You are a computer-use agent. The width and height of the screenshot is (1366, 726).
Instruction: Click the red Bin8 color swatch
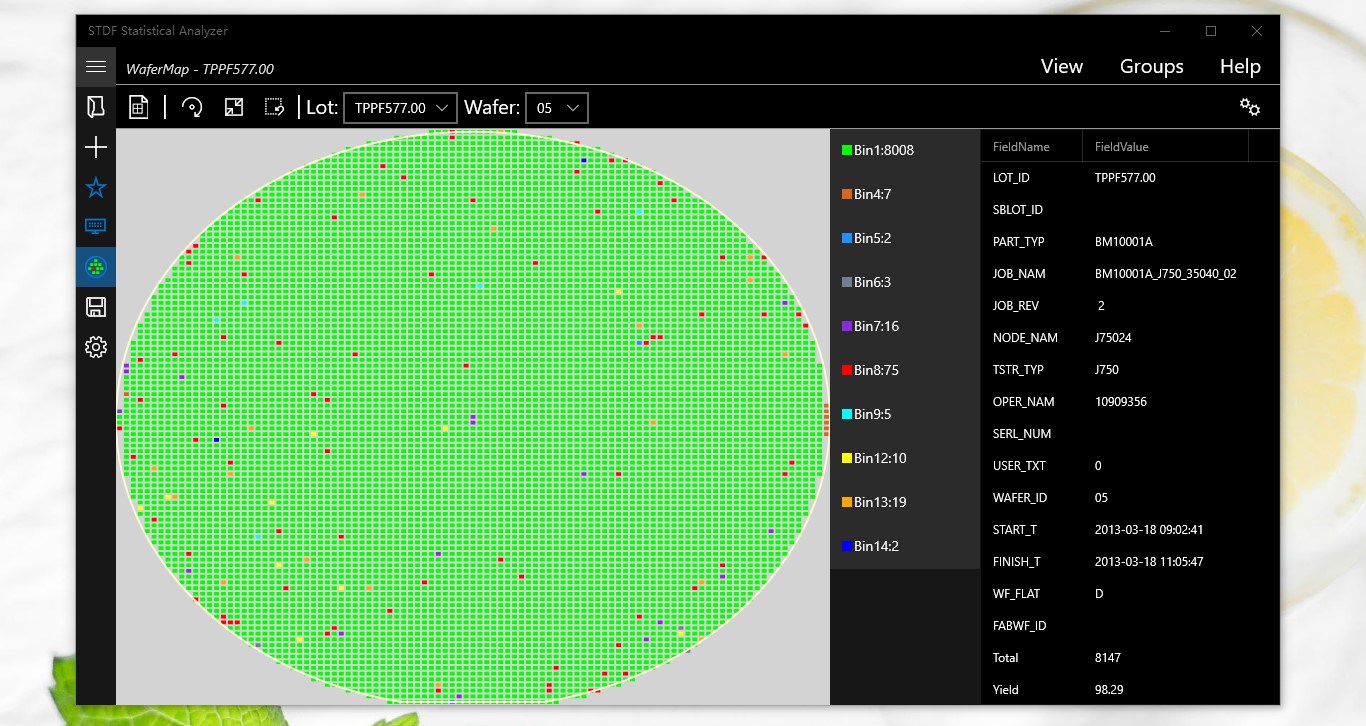(847, 371)
